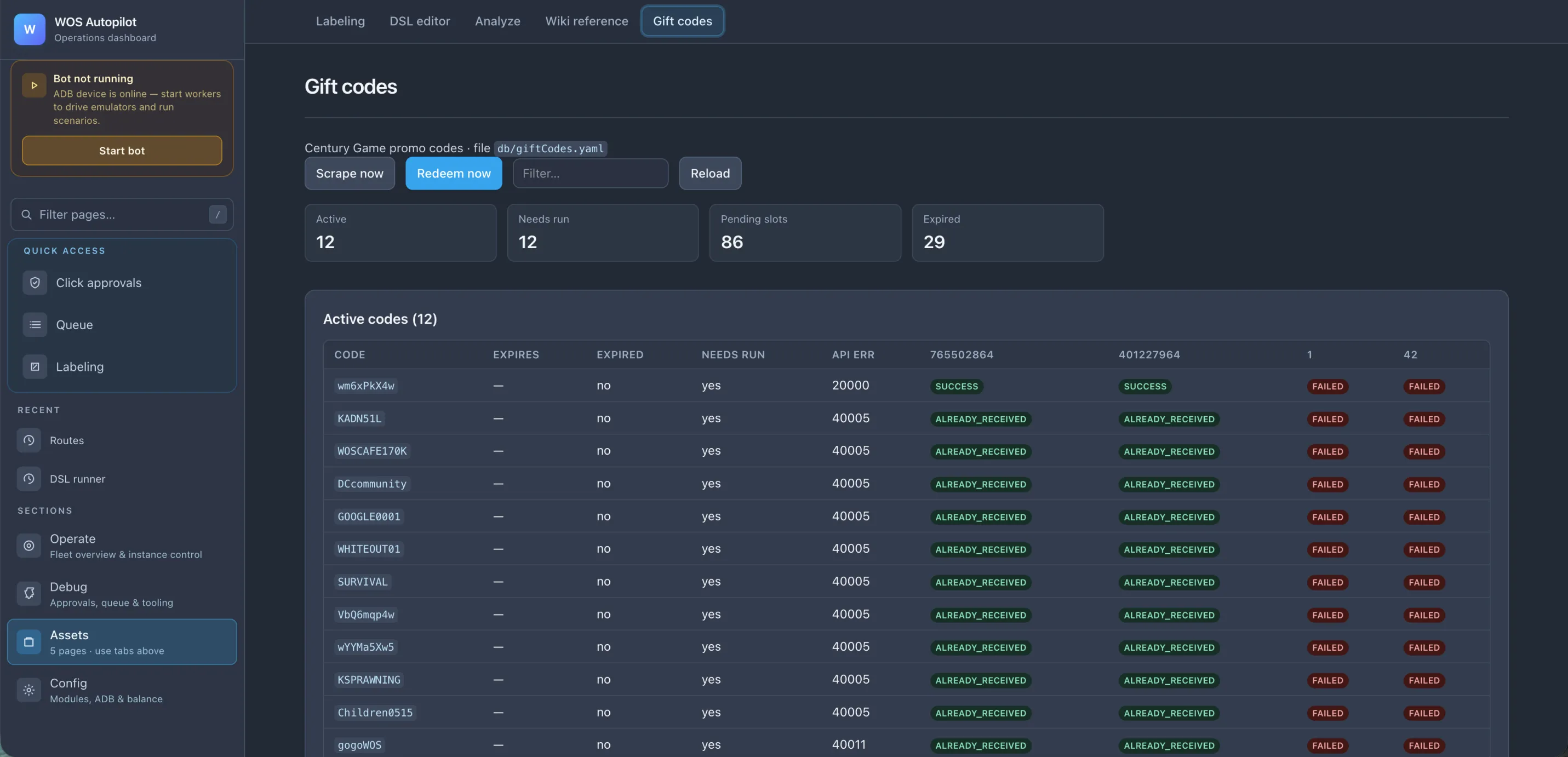Click the NEEDS RUN column header
Screen dimensions: 1568x757
click(733, 354)
